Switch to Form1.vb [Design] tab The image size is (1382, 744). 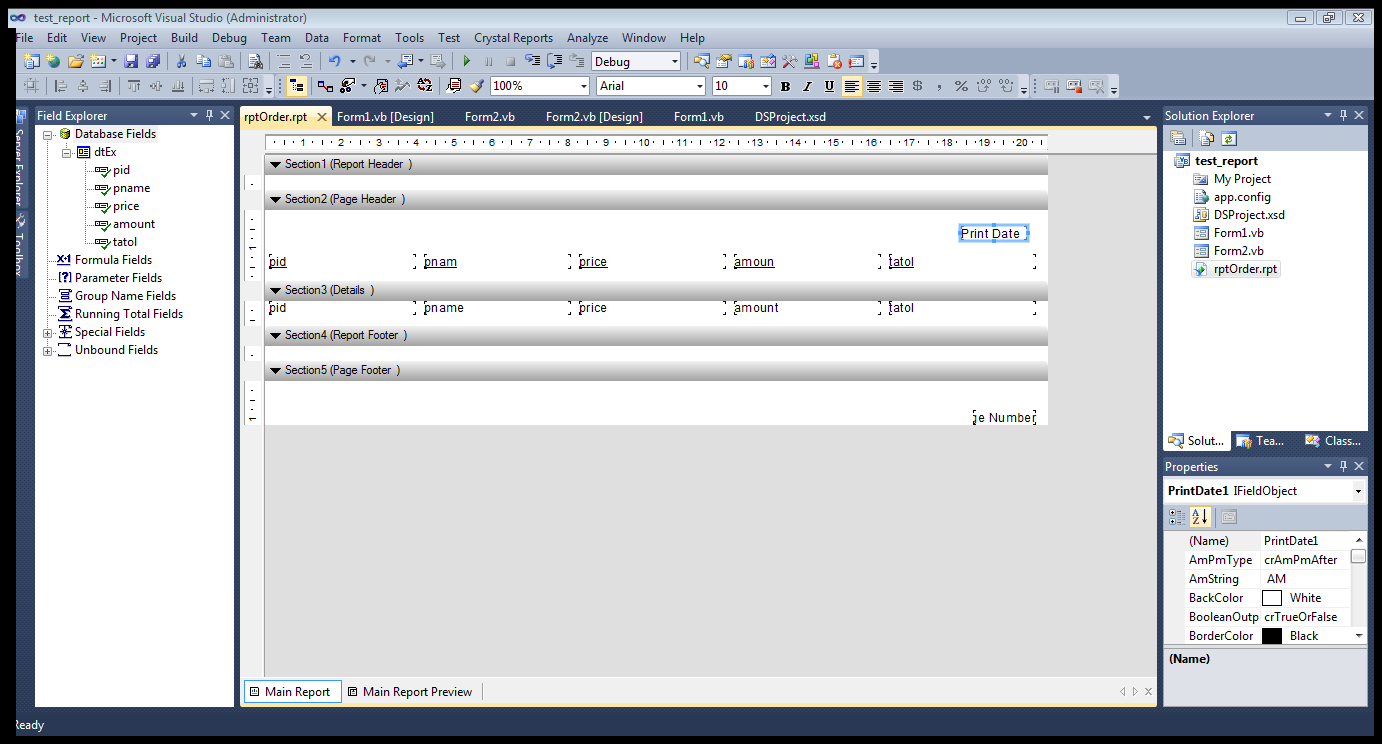pos(385,117)
